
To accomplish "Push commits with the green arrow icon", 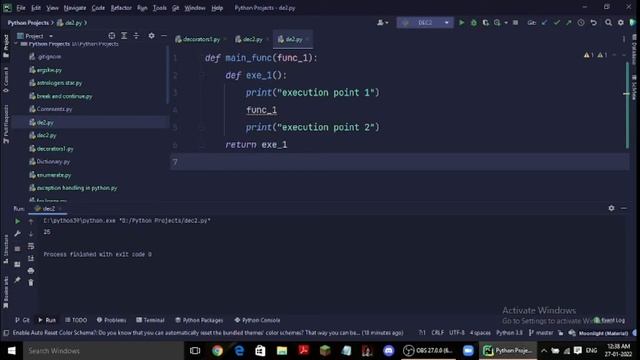I will click(569, 23).
